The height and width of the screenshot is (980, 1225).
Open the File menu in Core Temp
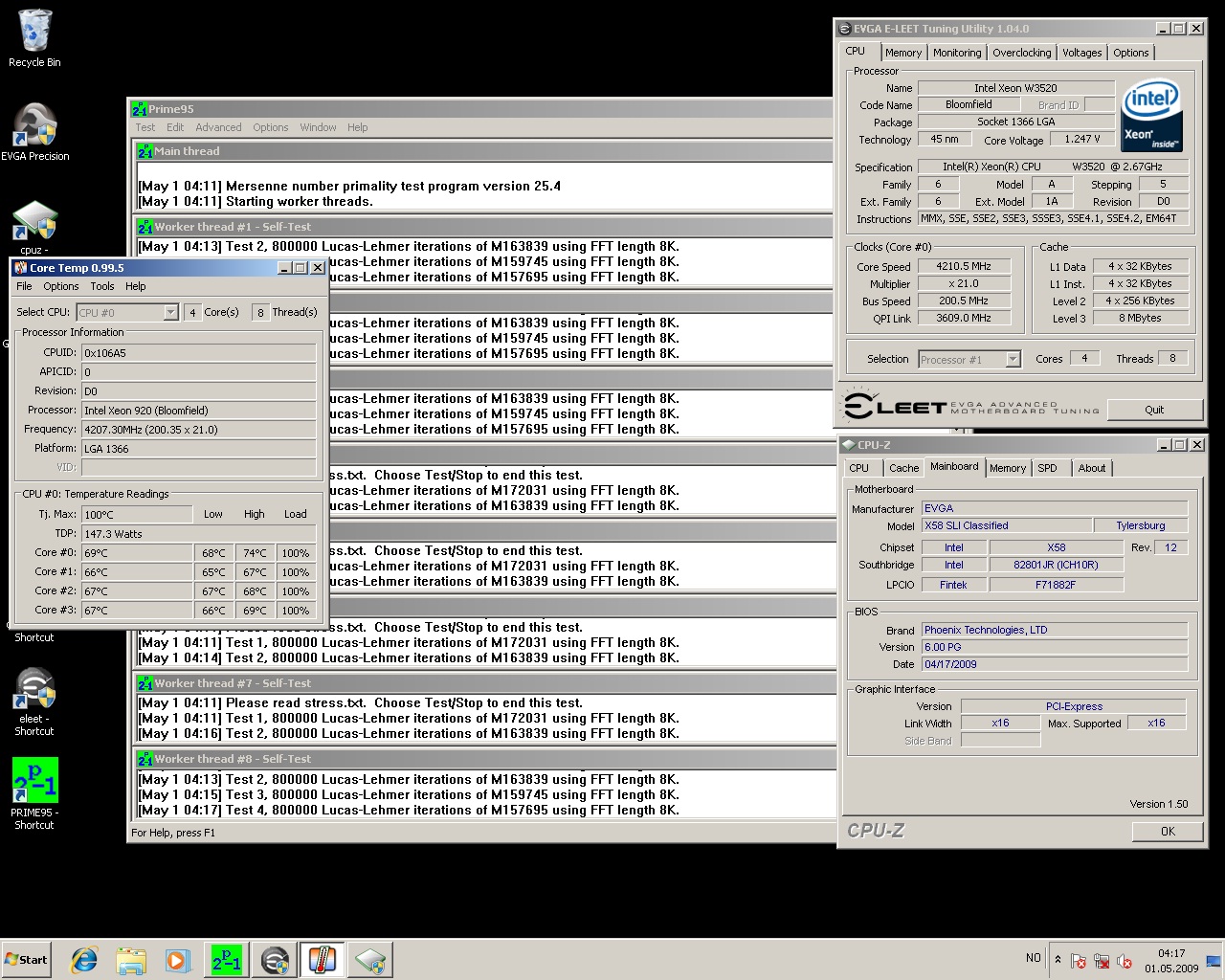[x=25, y=286]
